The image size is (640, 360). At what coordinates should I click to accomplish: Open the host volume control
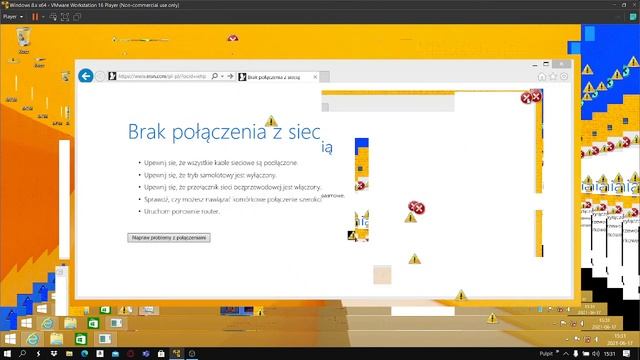click(596, 354)
